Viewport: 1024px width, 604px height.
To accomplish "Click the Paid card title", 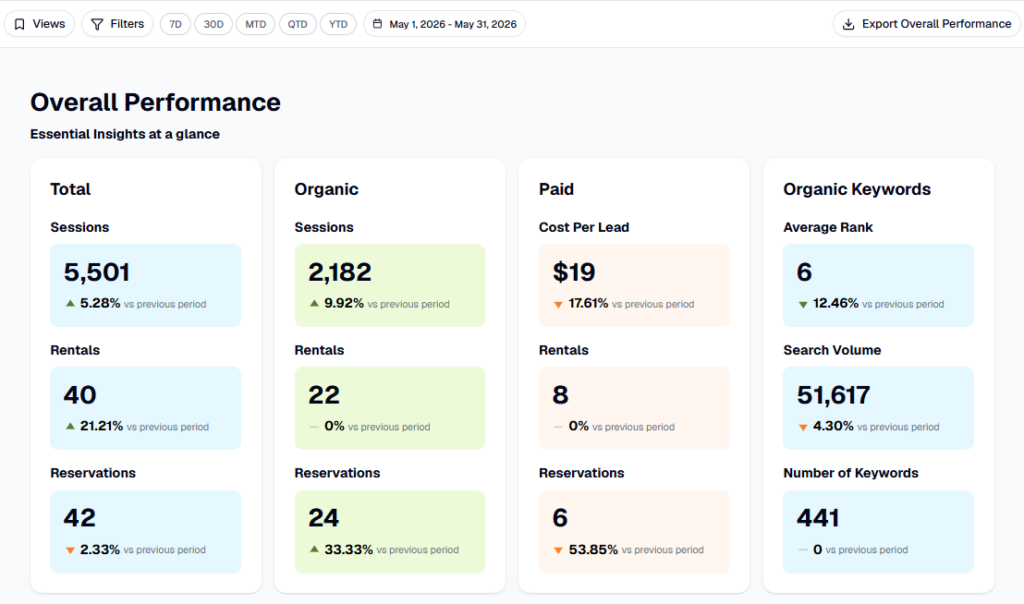I will (556, 189).
